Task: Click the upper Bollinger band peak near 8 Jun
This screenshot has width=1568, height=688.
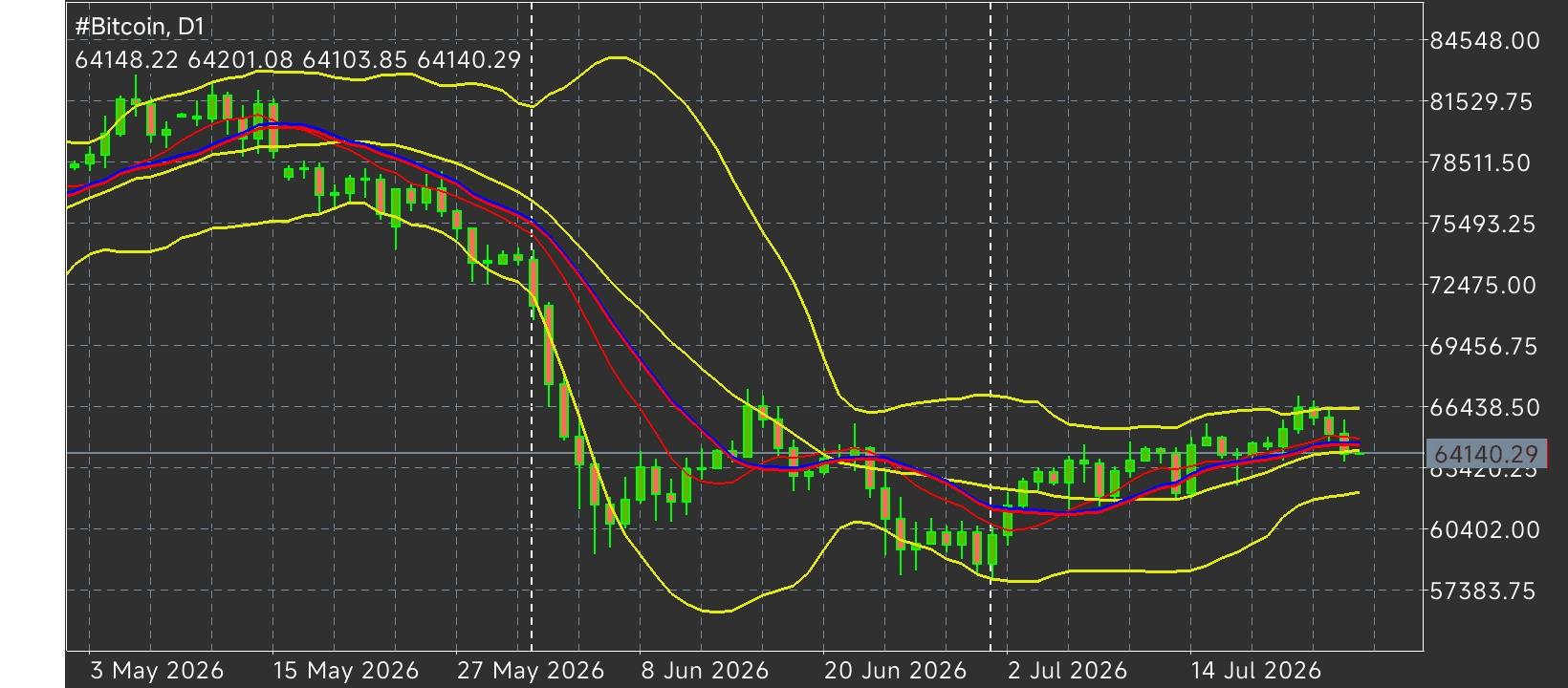Action: (618, 58)
